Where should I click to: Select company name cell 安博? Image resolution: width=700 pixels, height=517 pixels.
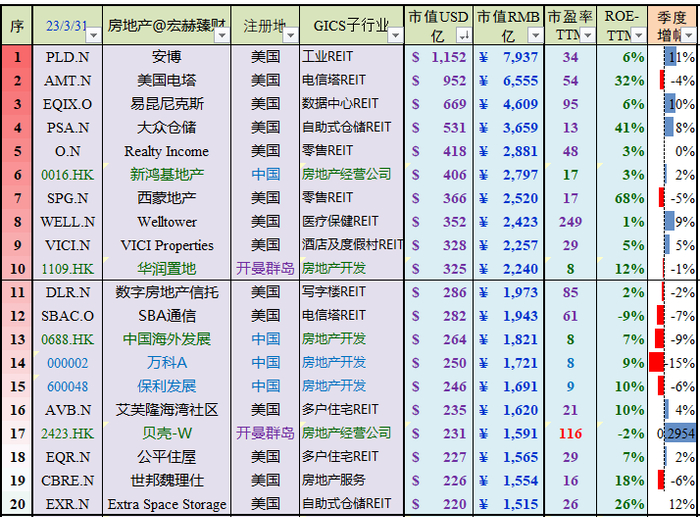point(167,57)
